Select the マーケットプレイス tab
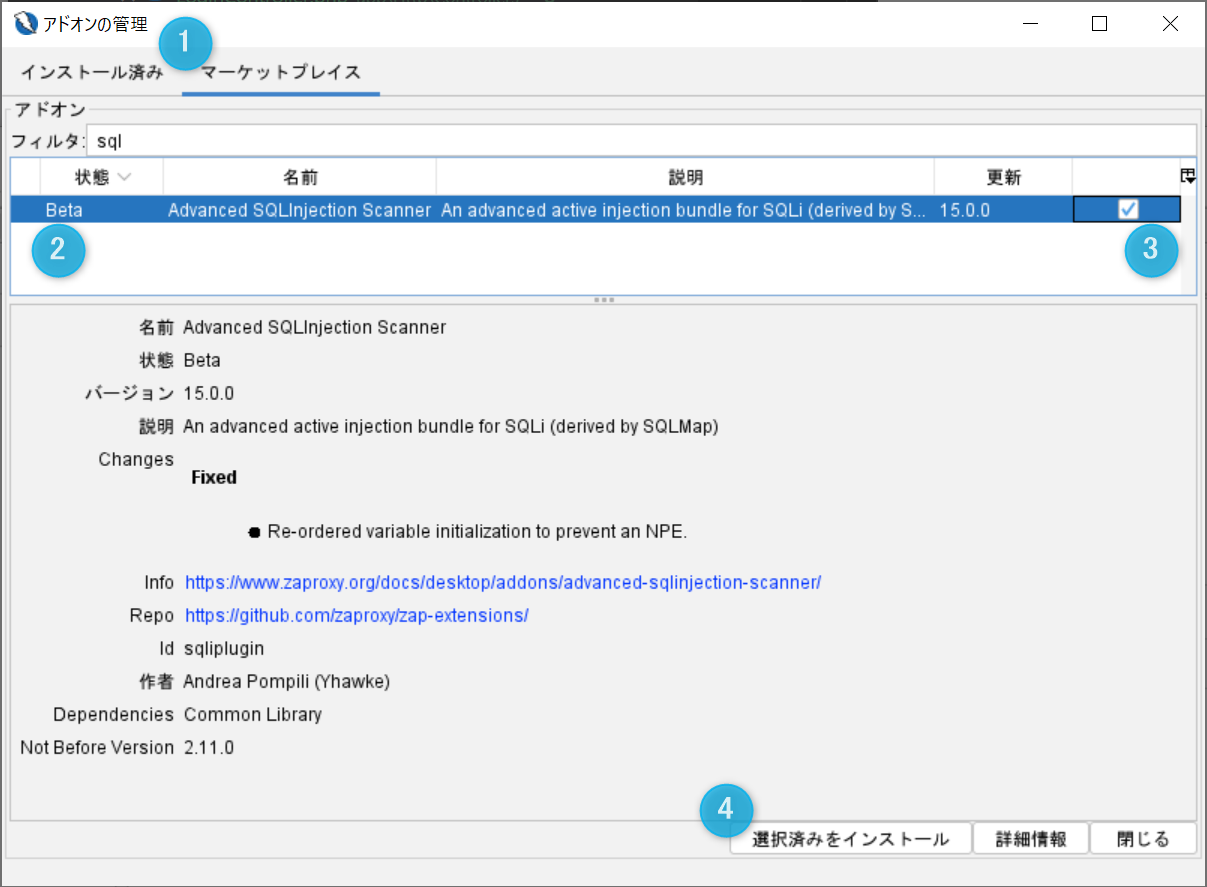 (x=281, y=72)
